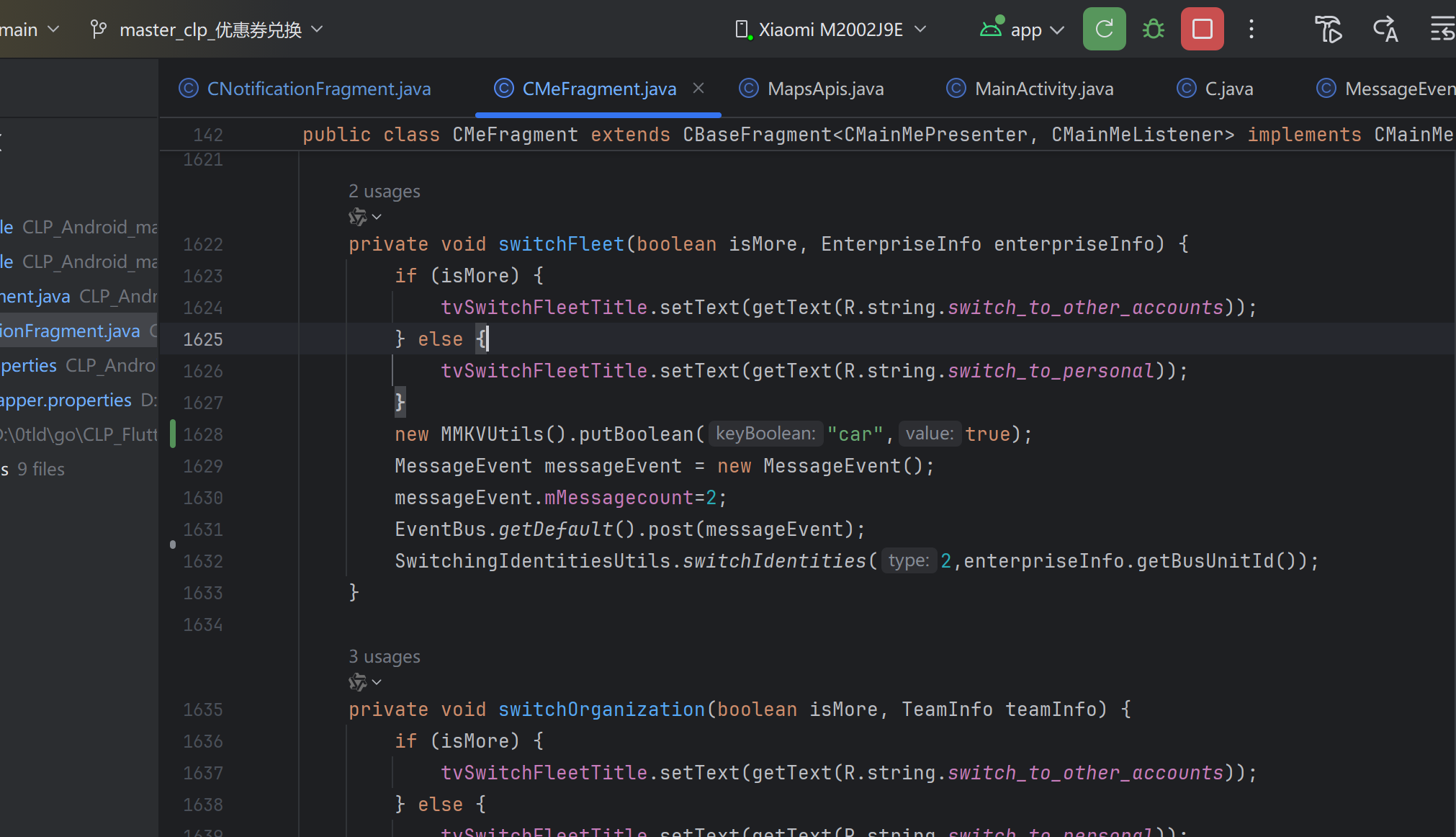Click line number 1632 in gutter
This screenshot has height=837, width=1456.
(x=203, y=561)
